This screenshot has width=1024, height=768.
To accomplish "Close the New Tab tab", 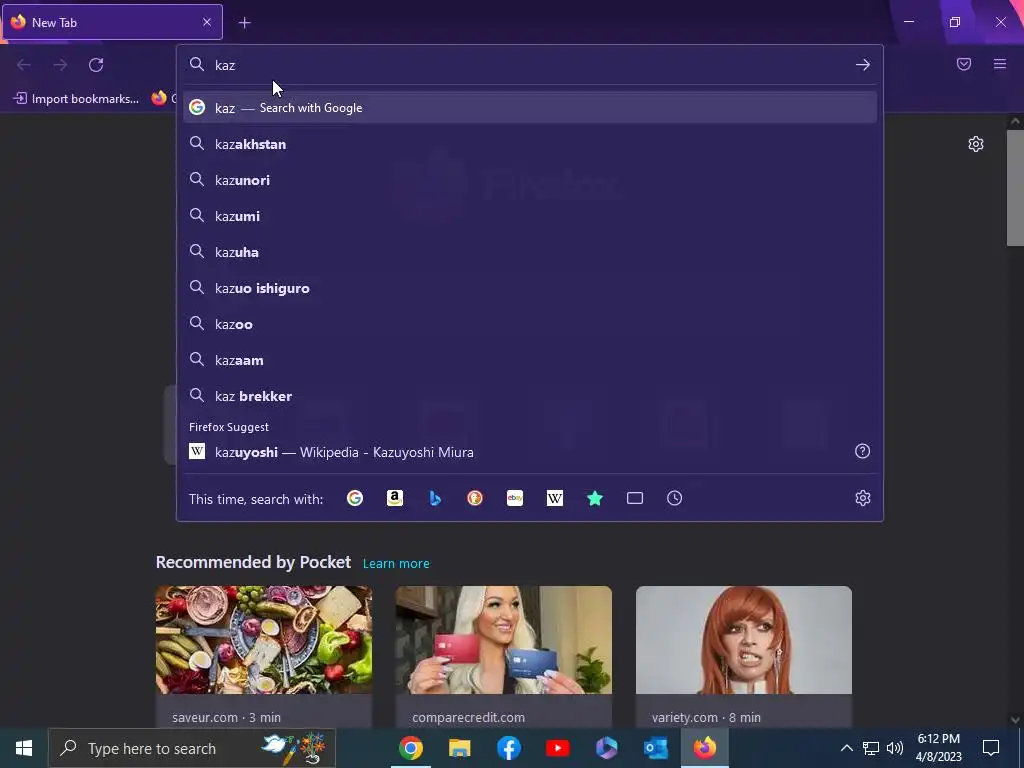I will tap(207, 22).
